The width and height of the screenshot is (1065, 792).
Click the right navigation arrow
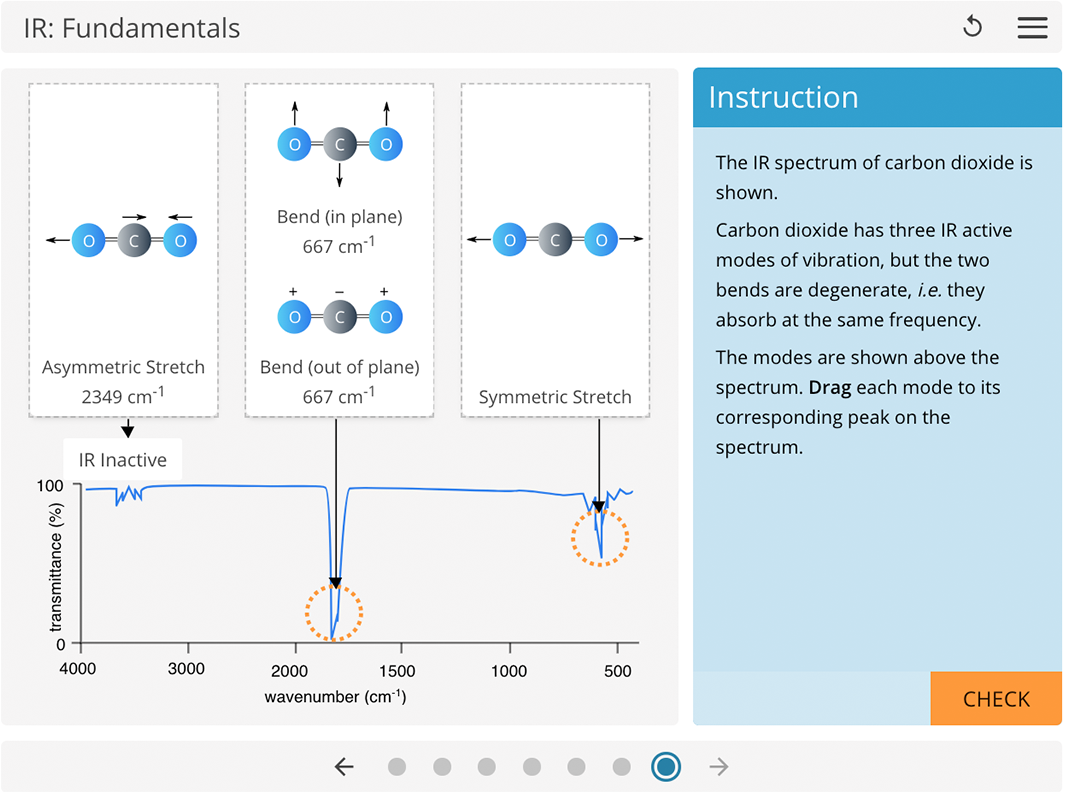tap(719, 766)
